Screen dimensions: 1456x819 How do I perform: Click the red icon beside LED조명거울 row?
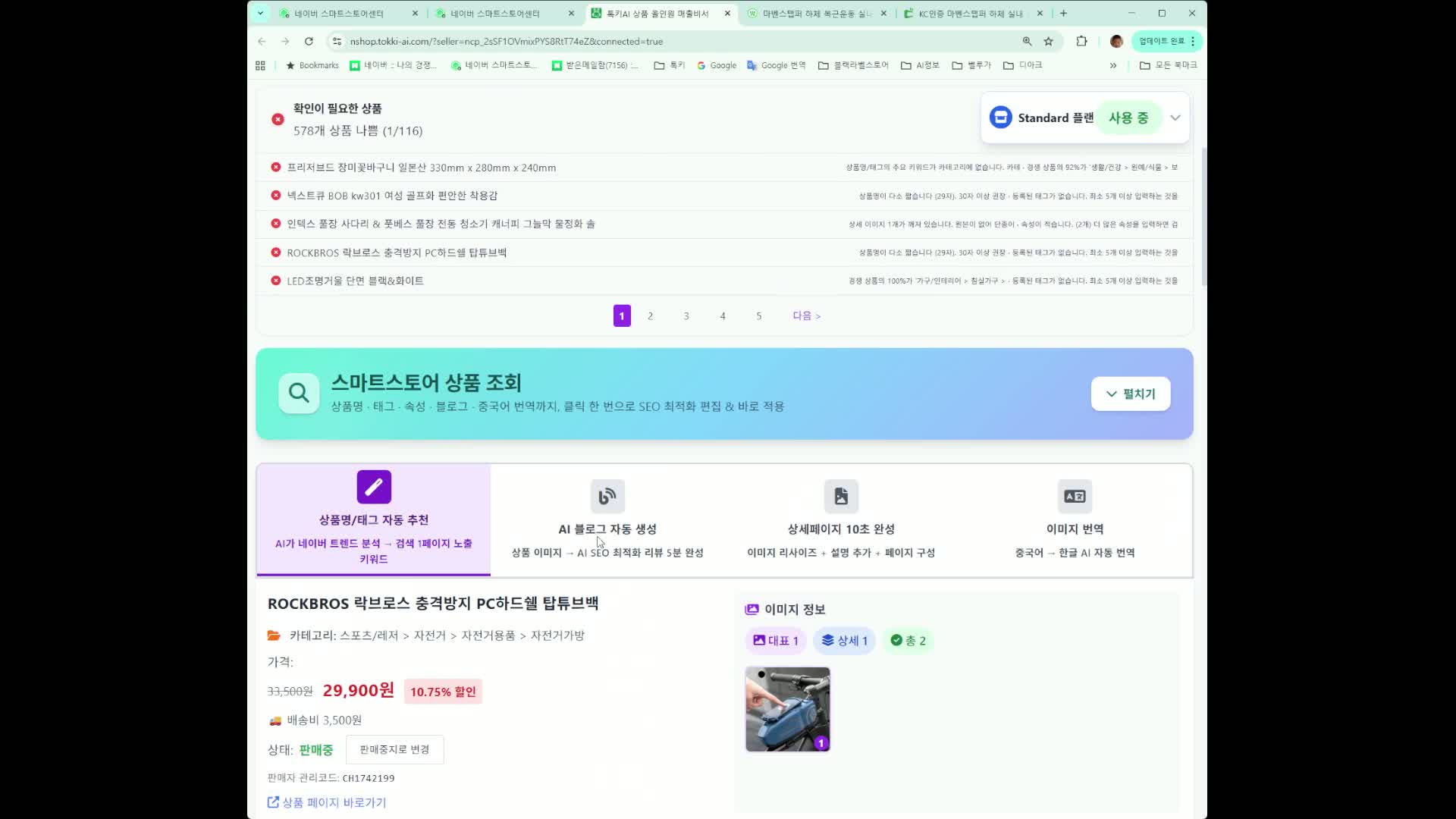pyautogui.click(x=276, y=281)
